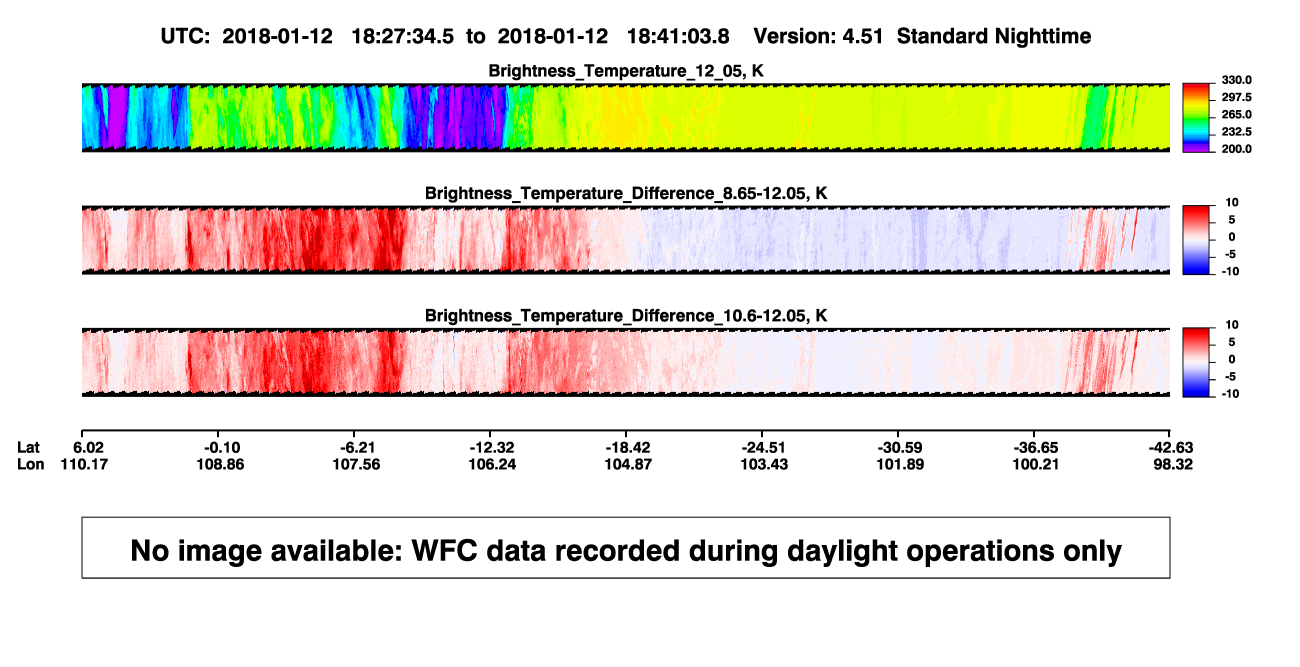Viewport: 1300px width, 667px height.
Task: Click the "Brightness_Temperature_12_05, K" title
Action: (626, 71)
